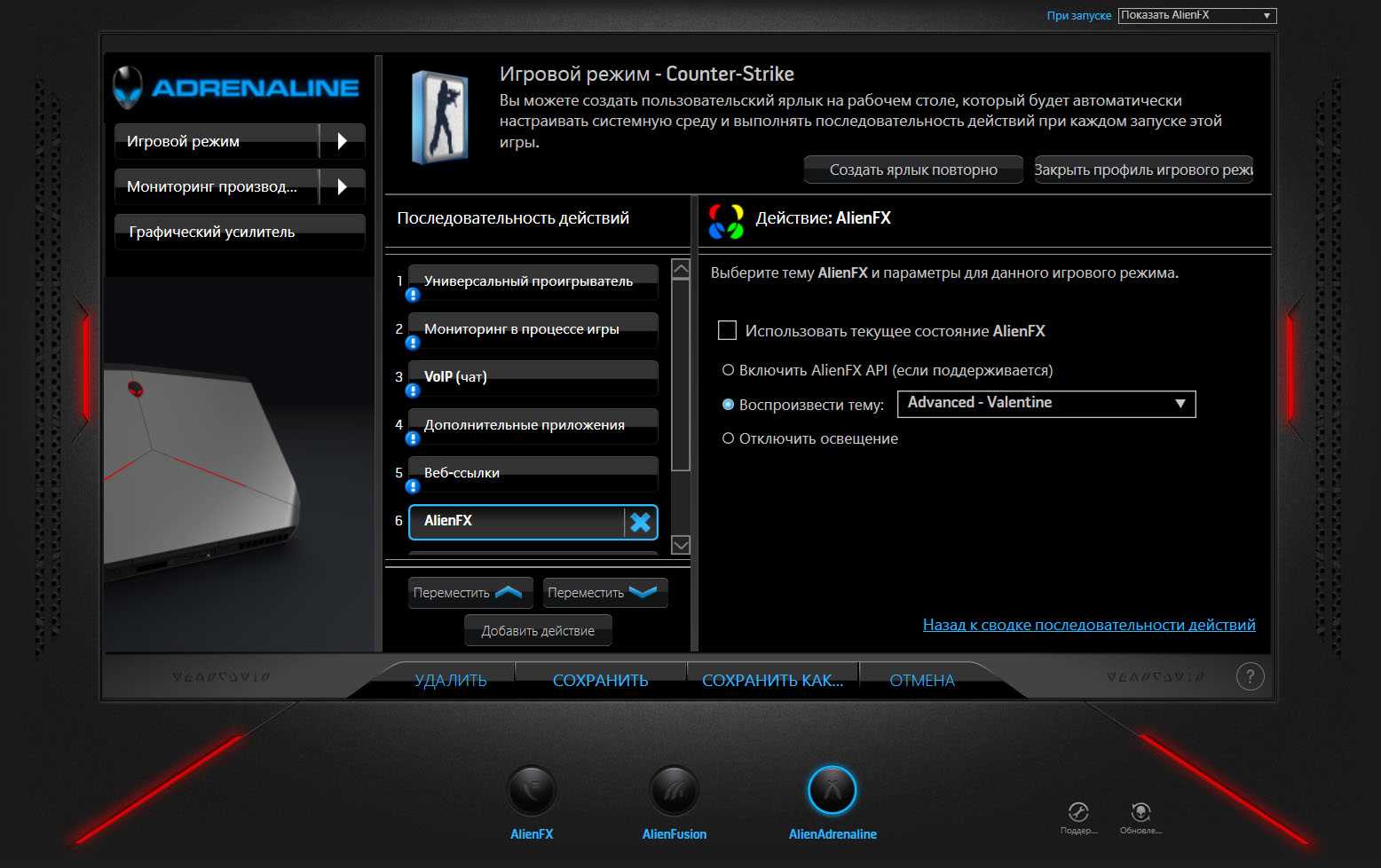The image size is (1381, 868).
Task: Click УДАЛИТЬ in bottom bar
Action: 451,681
